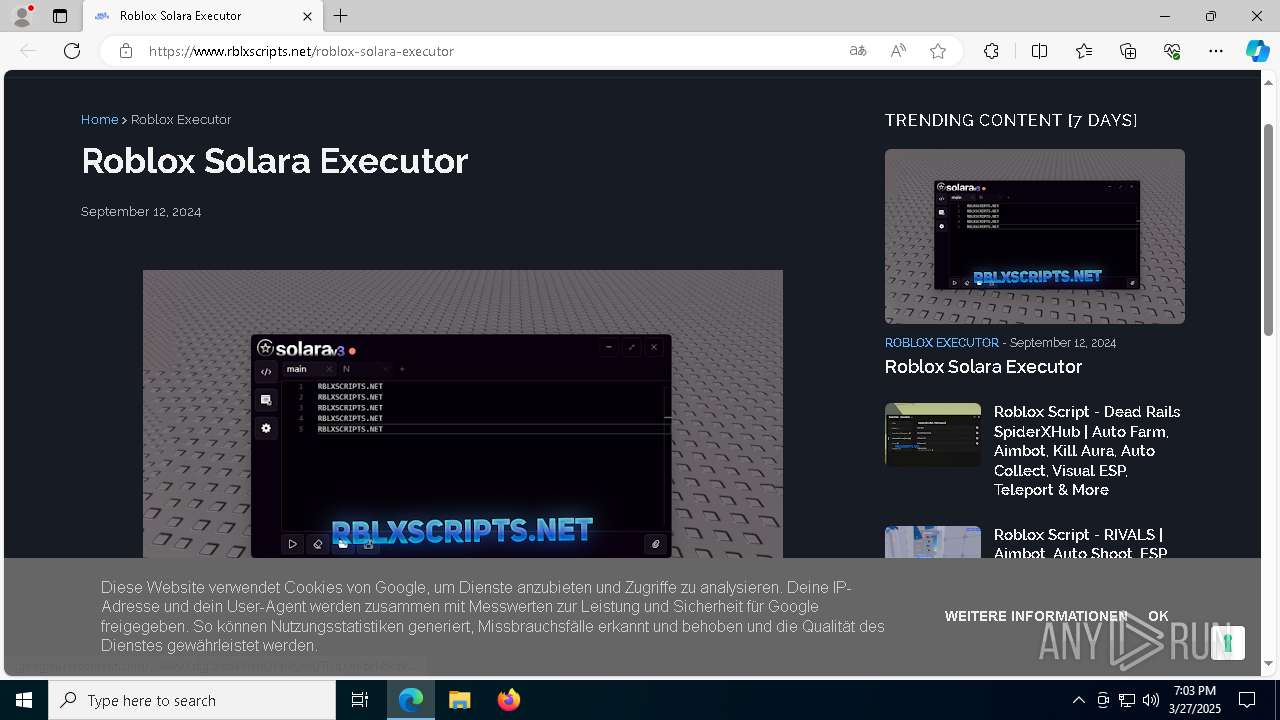Image resolution: width=1280 pixels, height=720 pixels.
Task: Click the September 12, 2024 post date
Action: coord(141,212)
